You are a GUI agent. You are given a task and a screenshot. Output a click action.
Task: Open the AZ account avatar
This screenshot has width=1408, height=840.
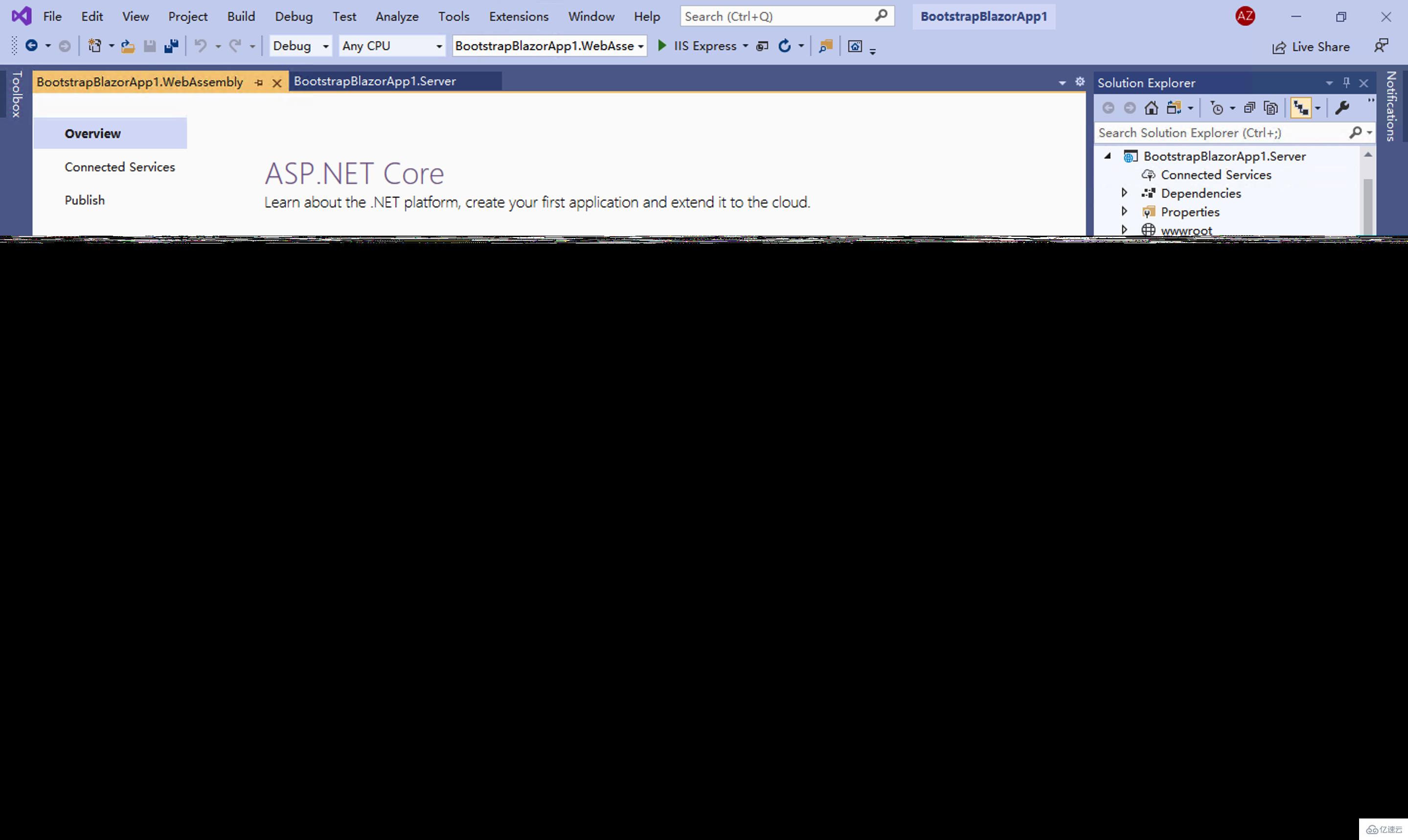1245,16
